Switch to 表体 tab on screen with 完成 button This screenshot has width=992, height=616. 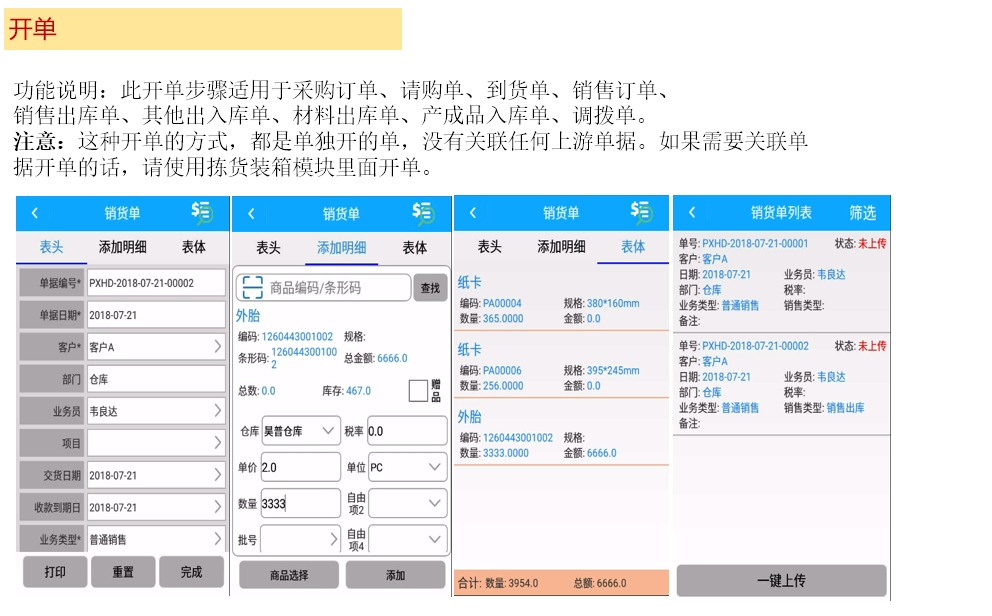(x=193, y=247)
